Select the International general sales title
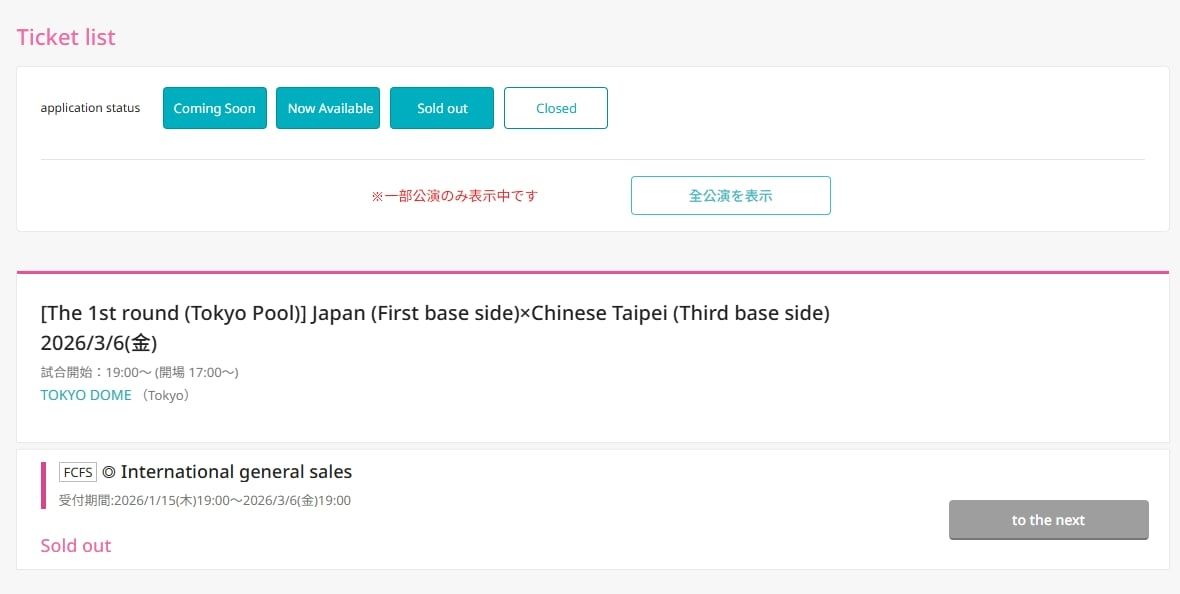 coord(236,472)
